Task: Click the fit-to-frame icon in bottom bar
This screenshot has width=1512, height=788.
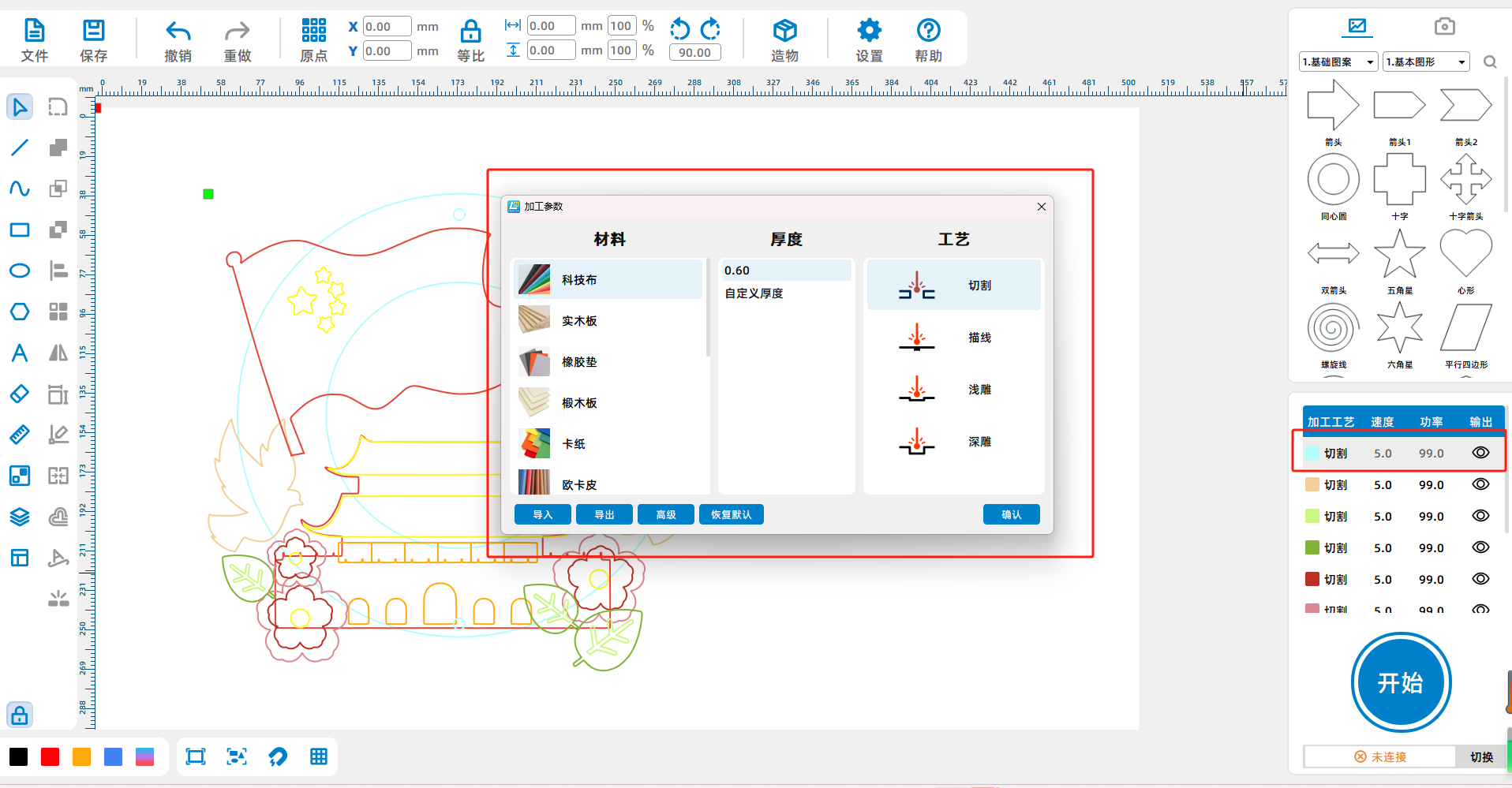Action: pyautogui.click(x=195, y=757)
